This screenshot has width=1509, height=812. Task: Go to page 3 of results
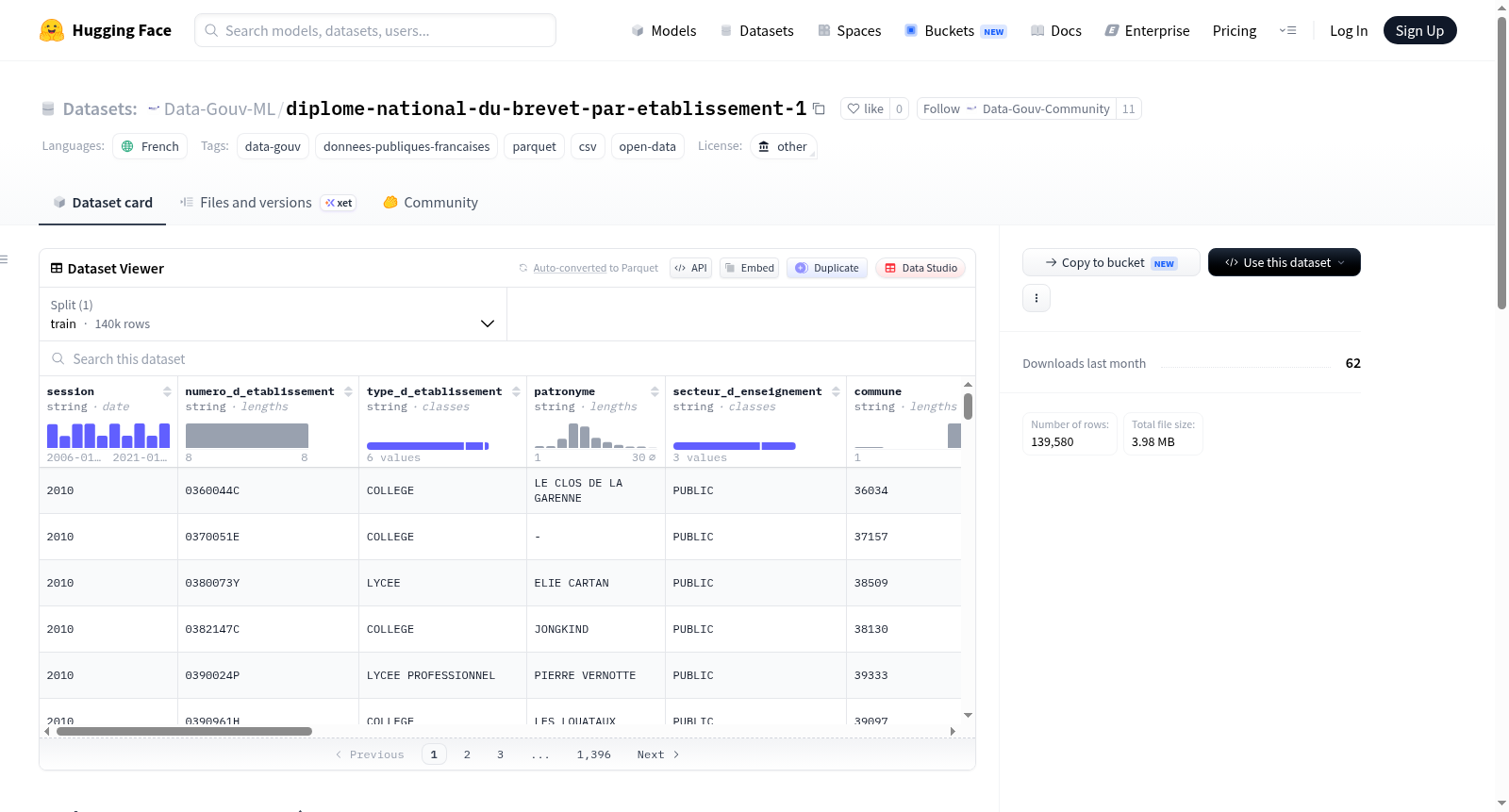(500, 754)
